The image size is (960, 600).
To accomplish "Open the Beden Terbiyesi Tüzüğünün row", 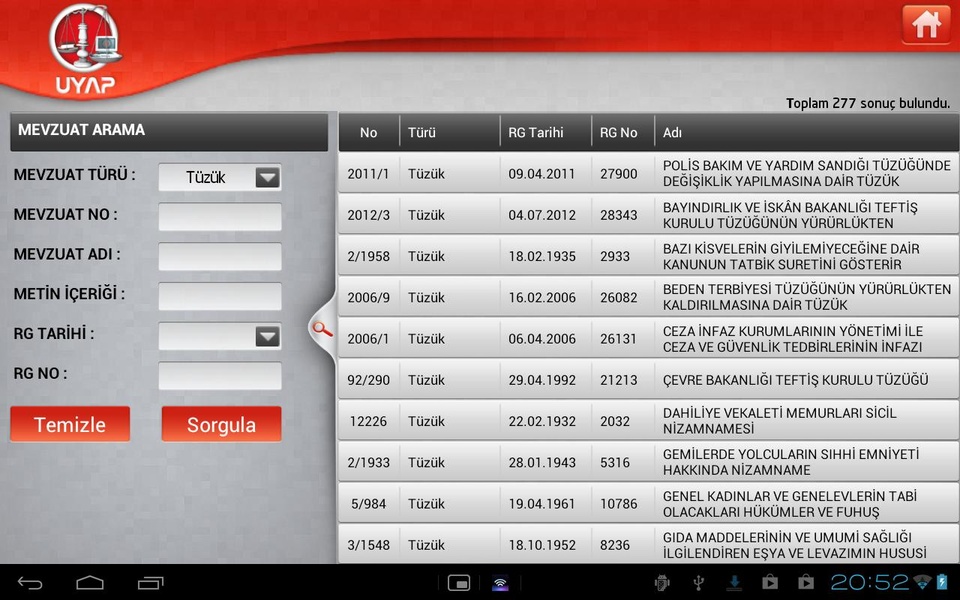I will point(649,297).
